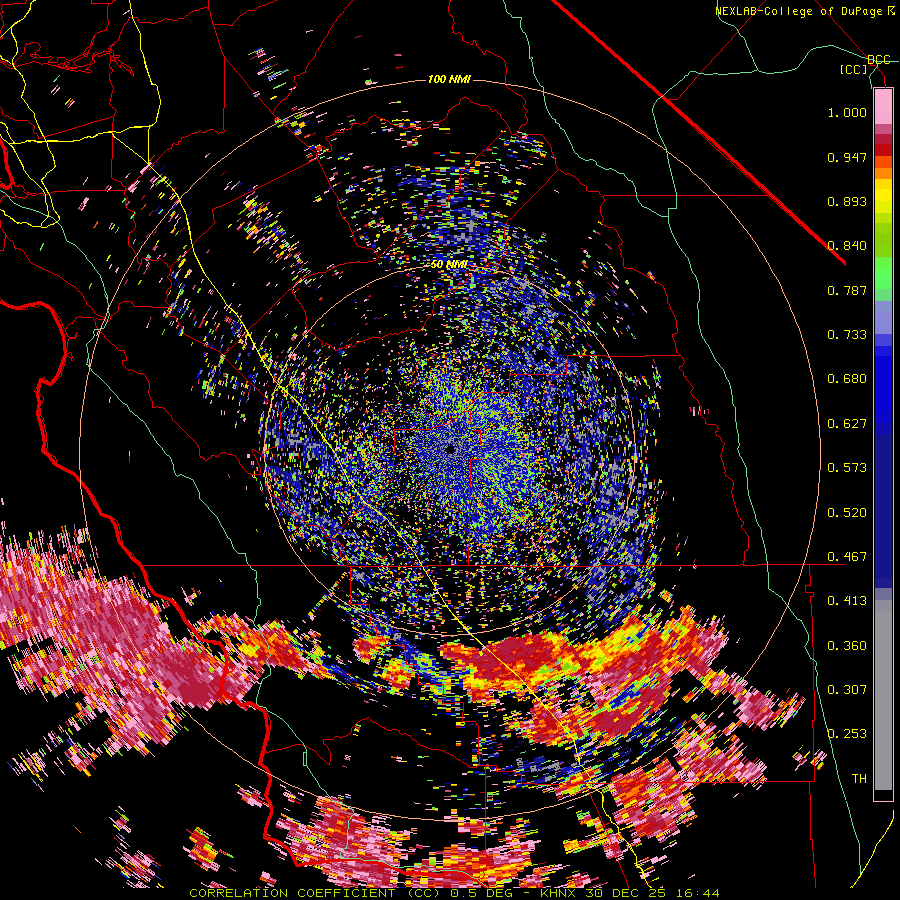Pick the light pink top color bar segment
Screen dimensions: 900x900
tap(883, 107)
